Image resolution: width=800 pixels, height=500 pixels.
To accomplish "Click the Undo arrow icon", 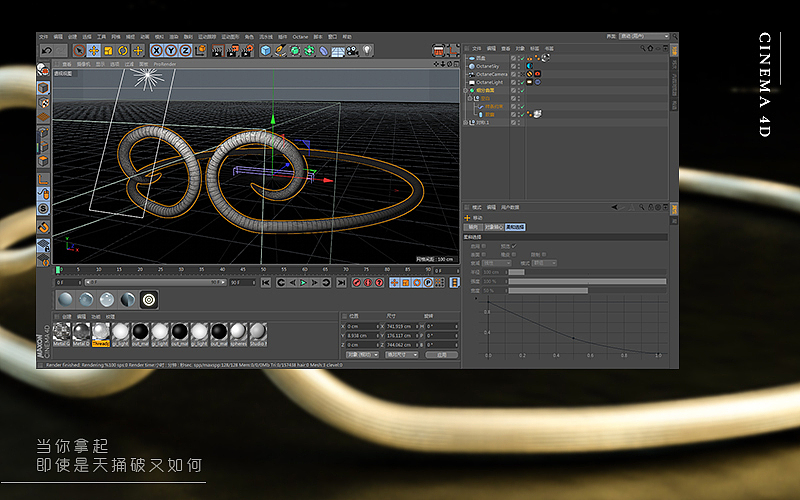I will coord(47,51).
